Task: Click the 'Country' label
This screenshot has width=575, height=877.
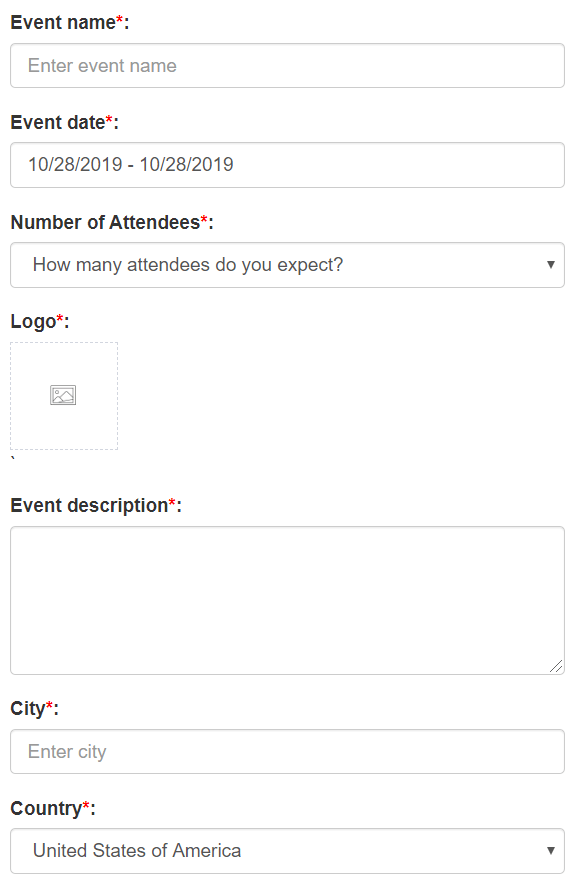Action: [46, 808]
